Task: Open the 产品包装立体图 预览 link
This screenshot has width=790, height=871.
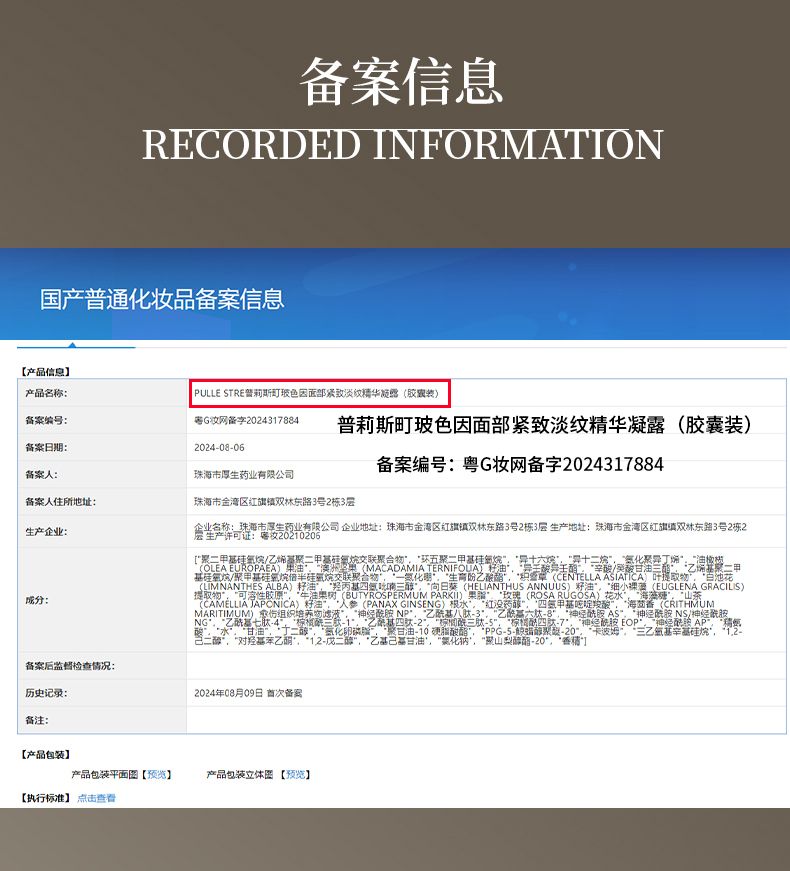Action: [x=296, y=774]
